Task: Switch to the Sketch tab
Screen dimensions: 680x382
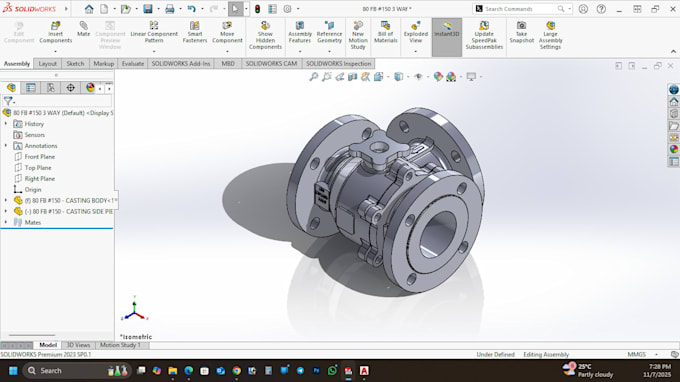Action: click(75, 64)
